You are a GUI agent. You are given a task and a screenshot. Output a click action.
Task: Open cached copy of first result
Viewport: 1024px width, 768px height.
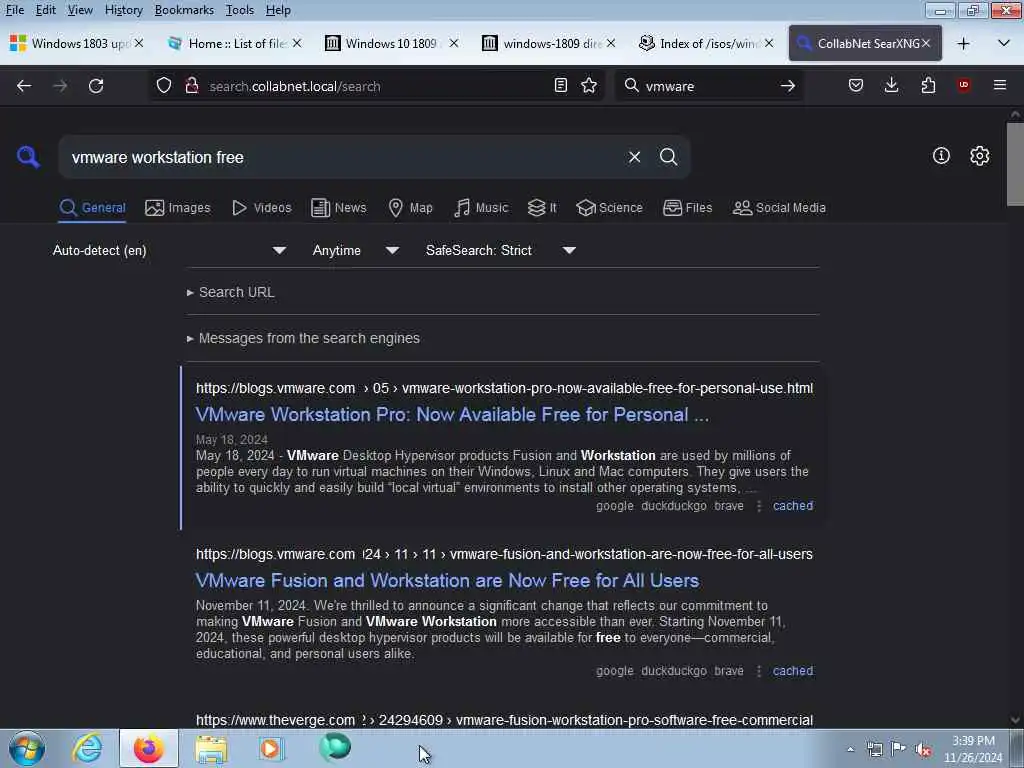pos(793,505)
